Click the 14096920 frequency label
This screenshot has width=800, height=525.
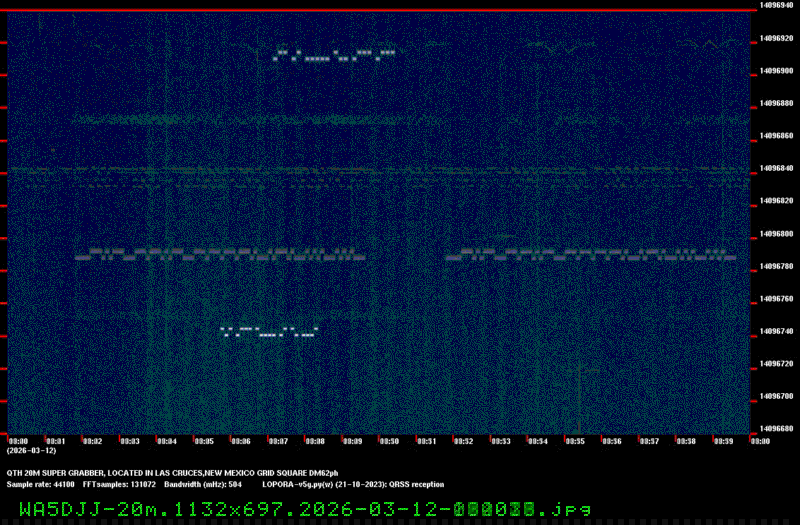tap(777, 38)
